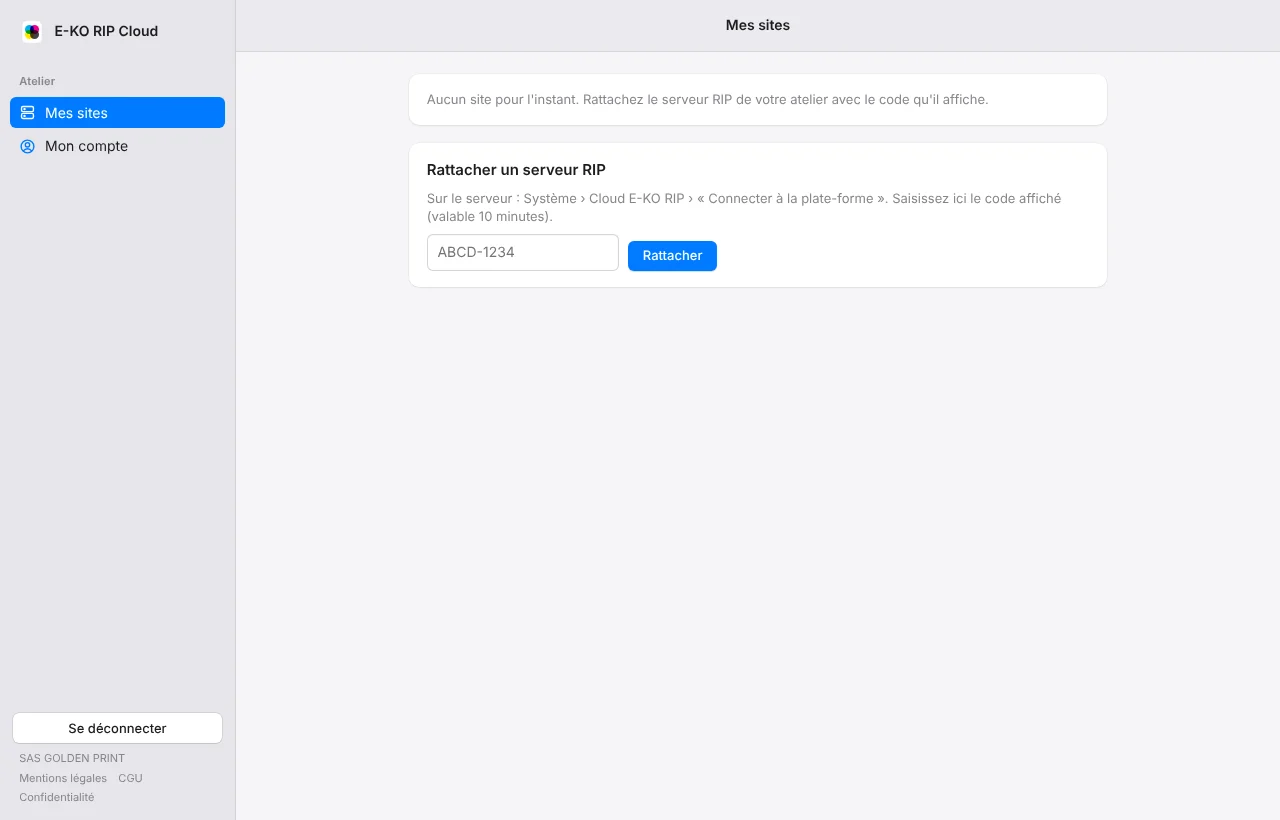The width and height of the screenshot is (1280, 820).
Task: Click the E-KO RIP Cloud logo icon
Action: click(x=32, y=31)
